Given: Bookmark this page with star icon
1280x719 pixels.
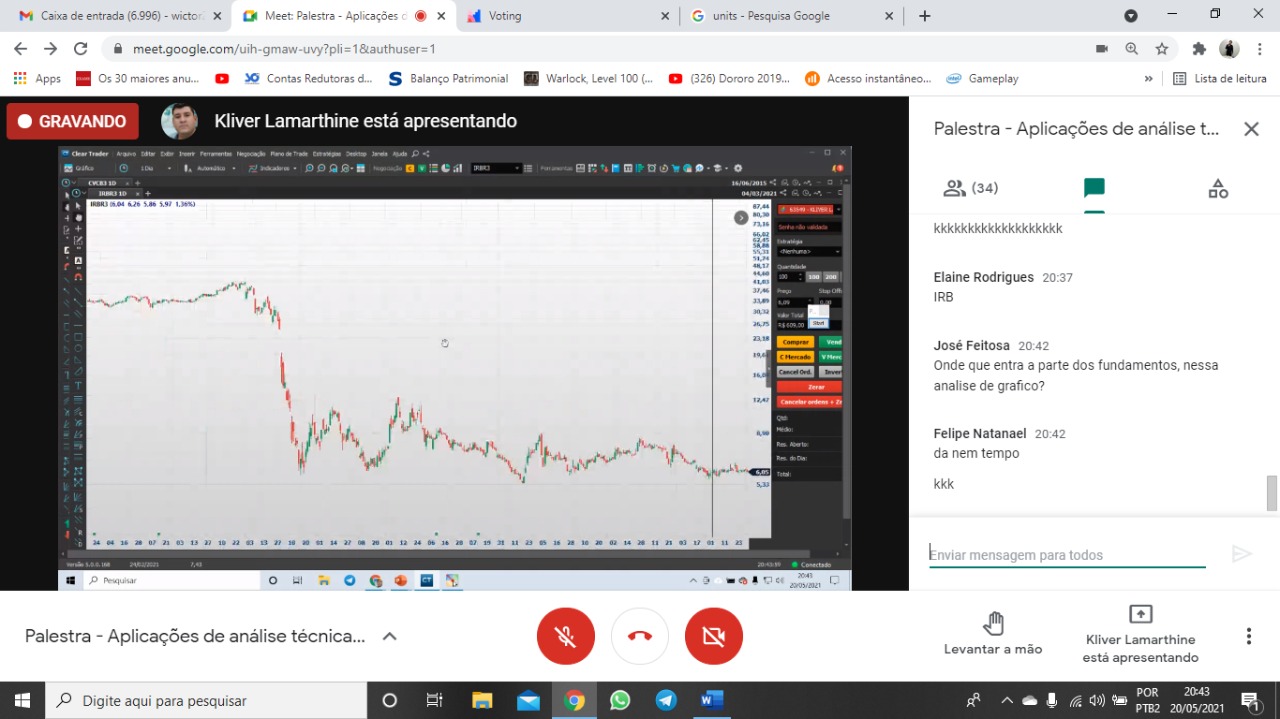Looking at the screenshot, I should point(1161,48).
